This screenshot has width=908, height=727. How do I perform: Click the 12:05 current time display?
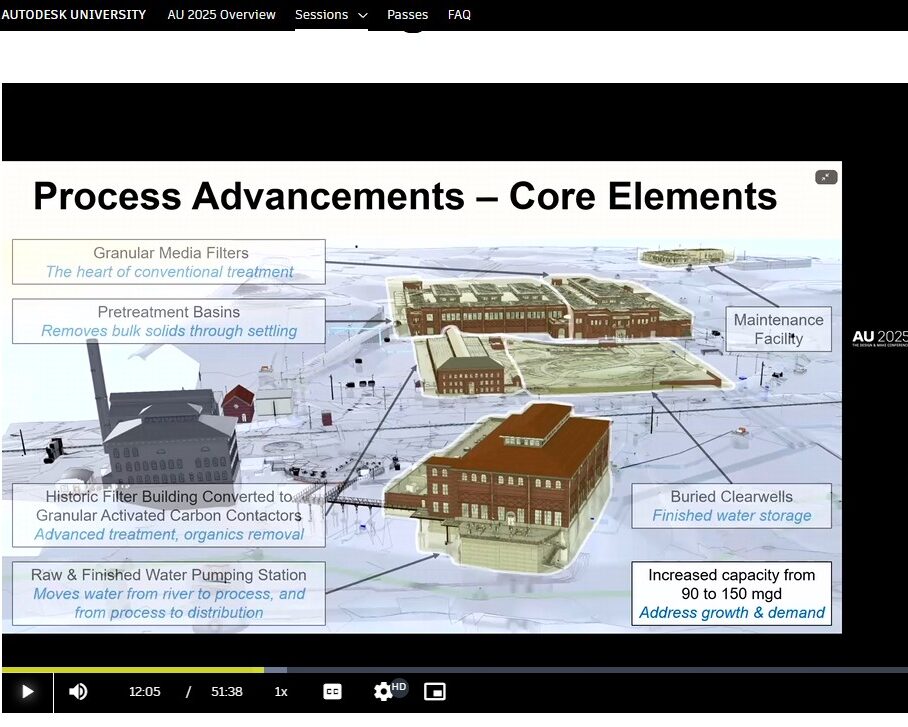(x=144, y=691)
